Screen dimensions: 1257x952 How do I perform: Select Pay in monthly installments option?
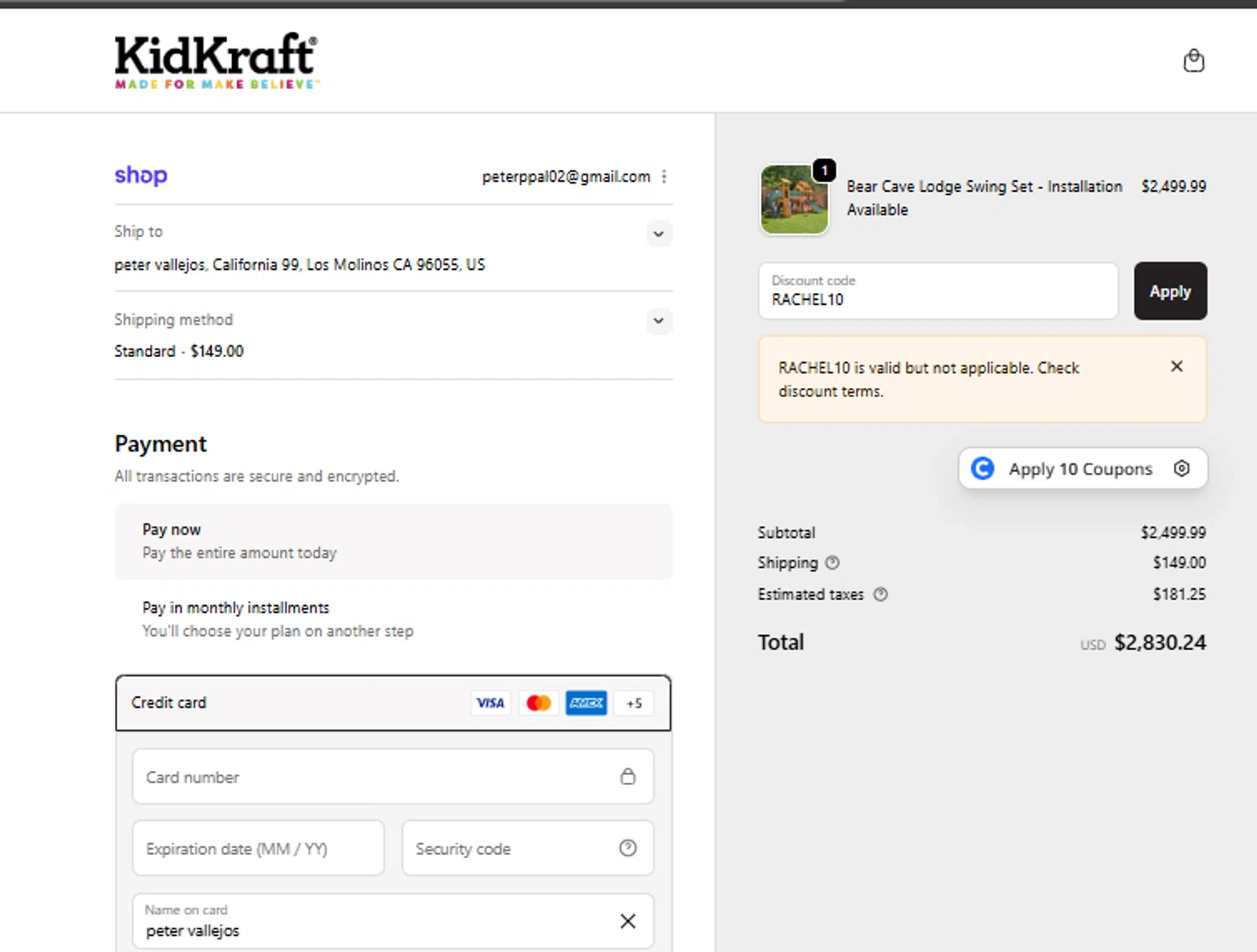[394, 619]
